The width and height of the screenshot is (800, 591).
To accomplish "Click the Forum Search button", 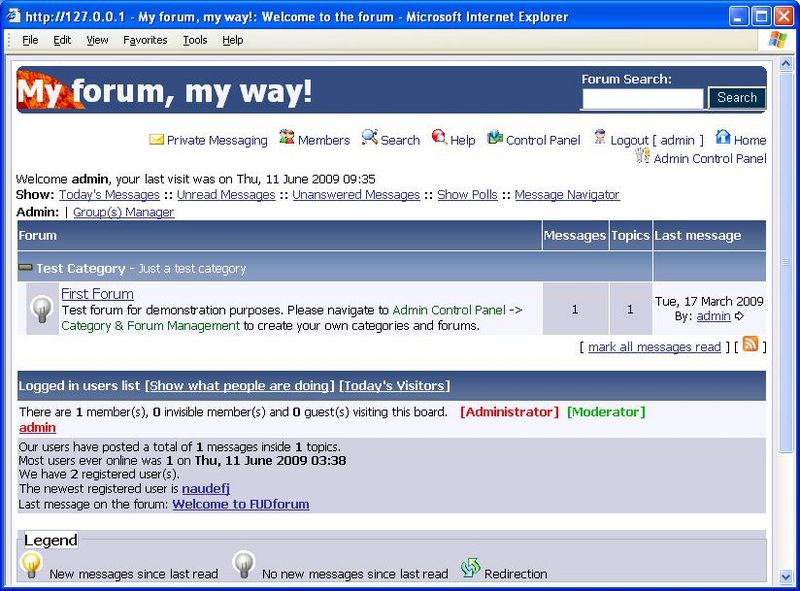I will pos(737,97).
